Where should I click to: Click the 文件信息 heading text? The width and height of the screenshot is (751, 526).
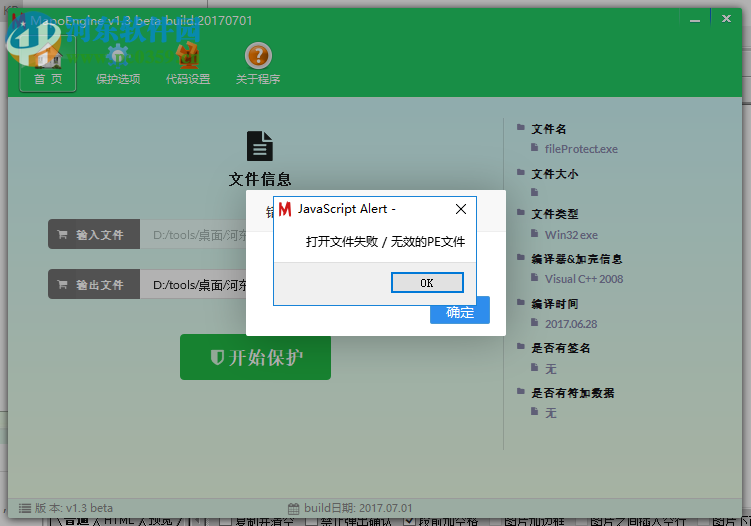260,179
